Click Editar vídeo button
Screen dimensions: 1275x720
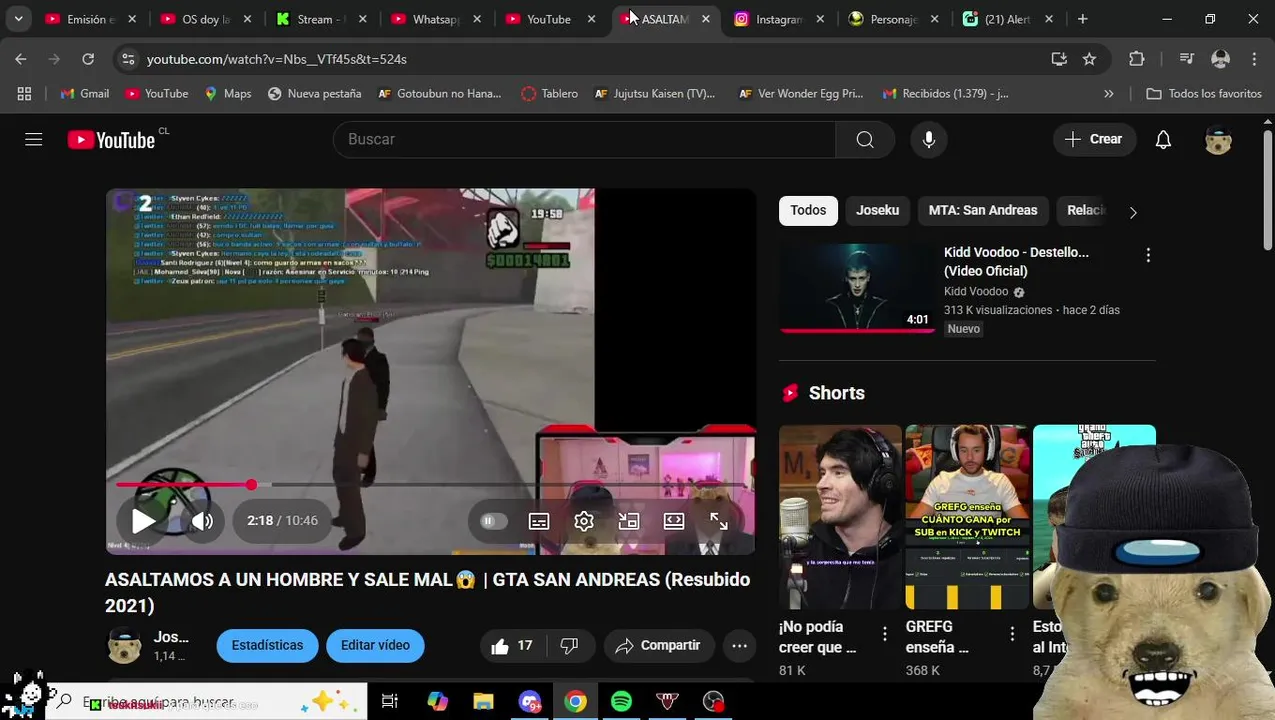click(x=375, y=646)
